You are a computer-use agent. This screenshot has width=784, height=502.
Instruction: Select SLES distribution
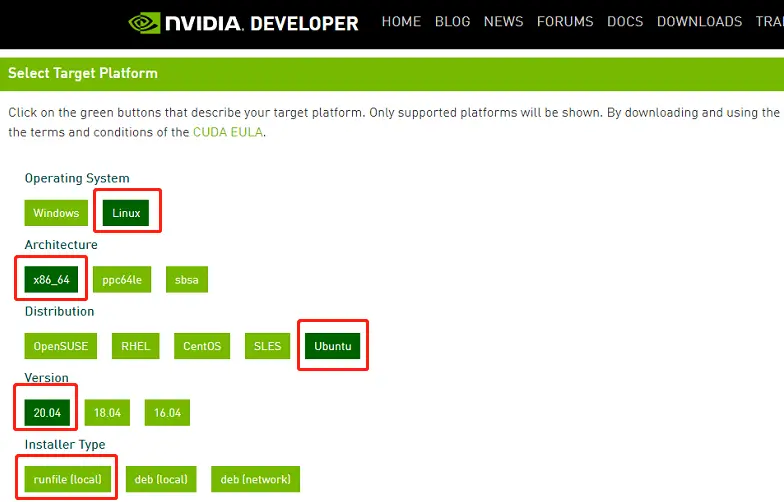point(268,346)
